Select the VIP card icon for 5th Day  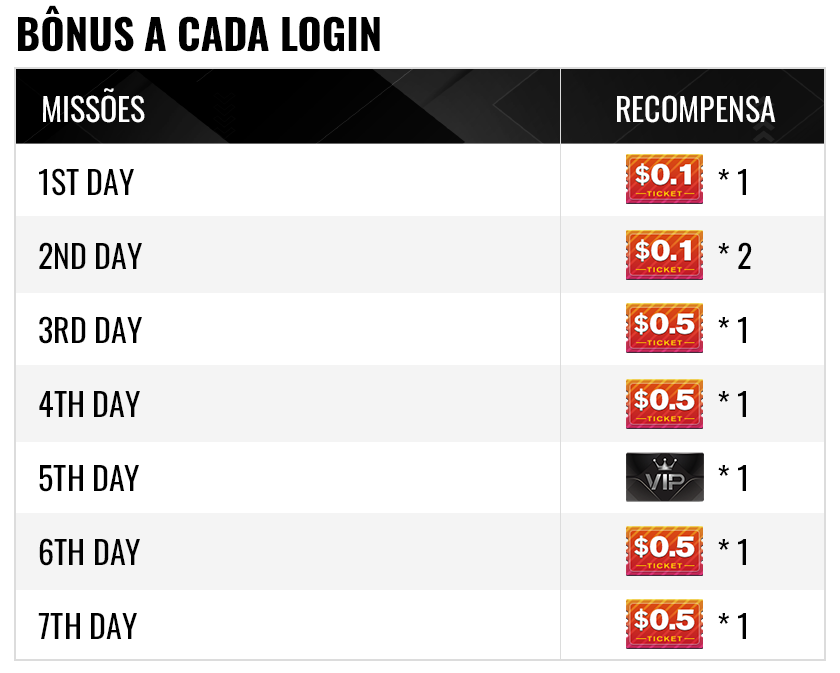click(x=665, y=477)
